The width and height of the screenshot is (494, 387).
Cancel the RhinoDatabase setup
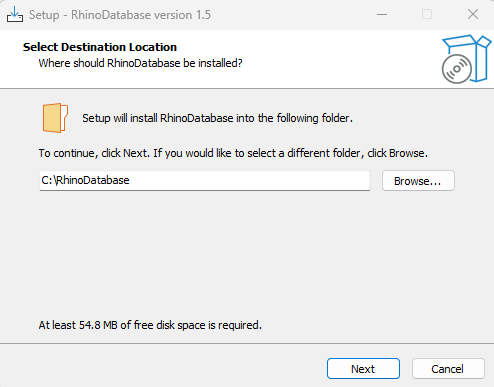coord(448,369)
